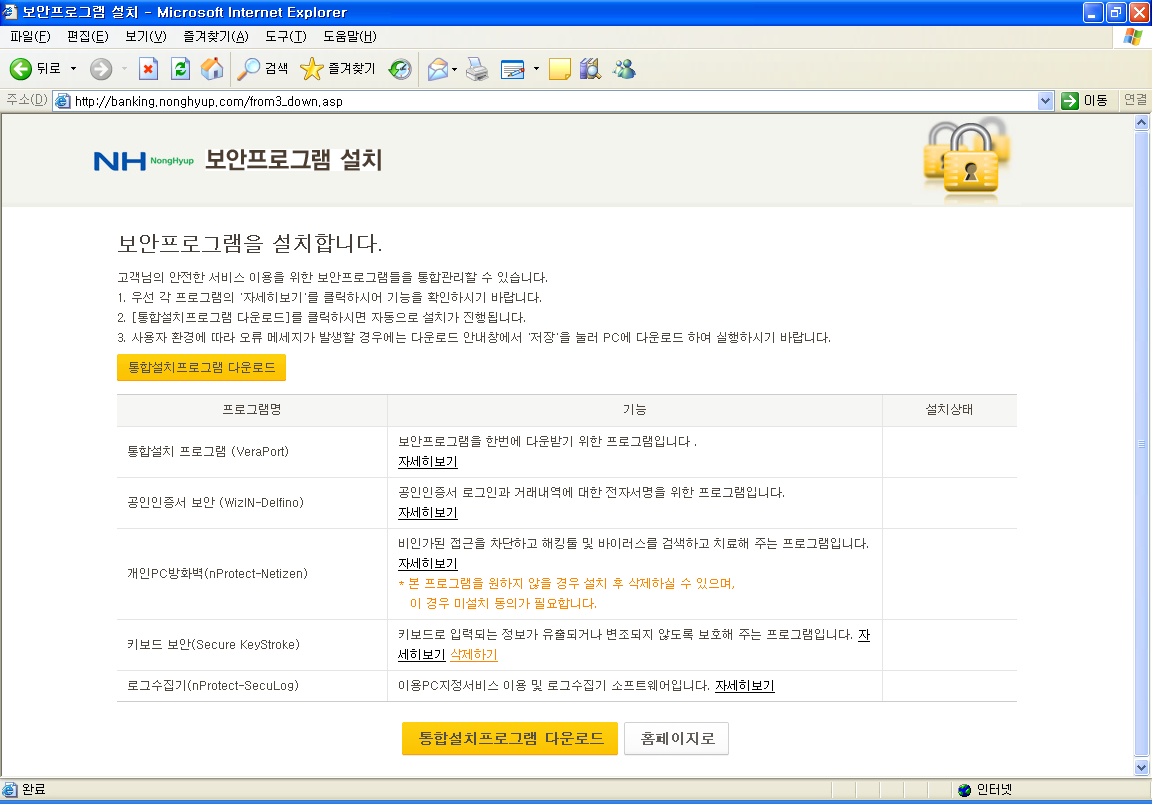Viewport: 1152px width, 811px height.
Task: Open 자세히보기 link for Secure KeyStroke row
Action: [422, 655]
